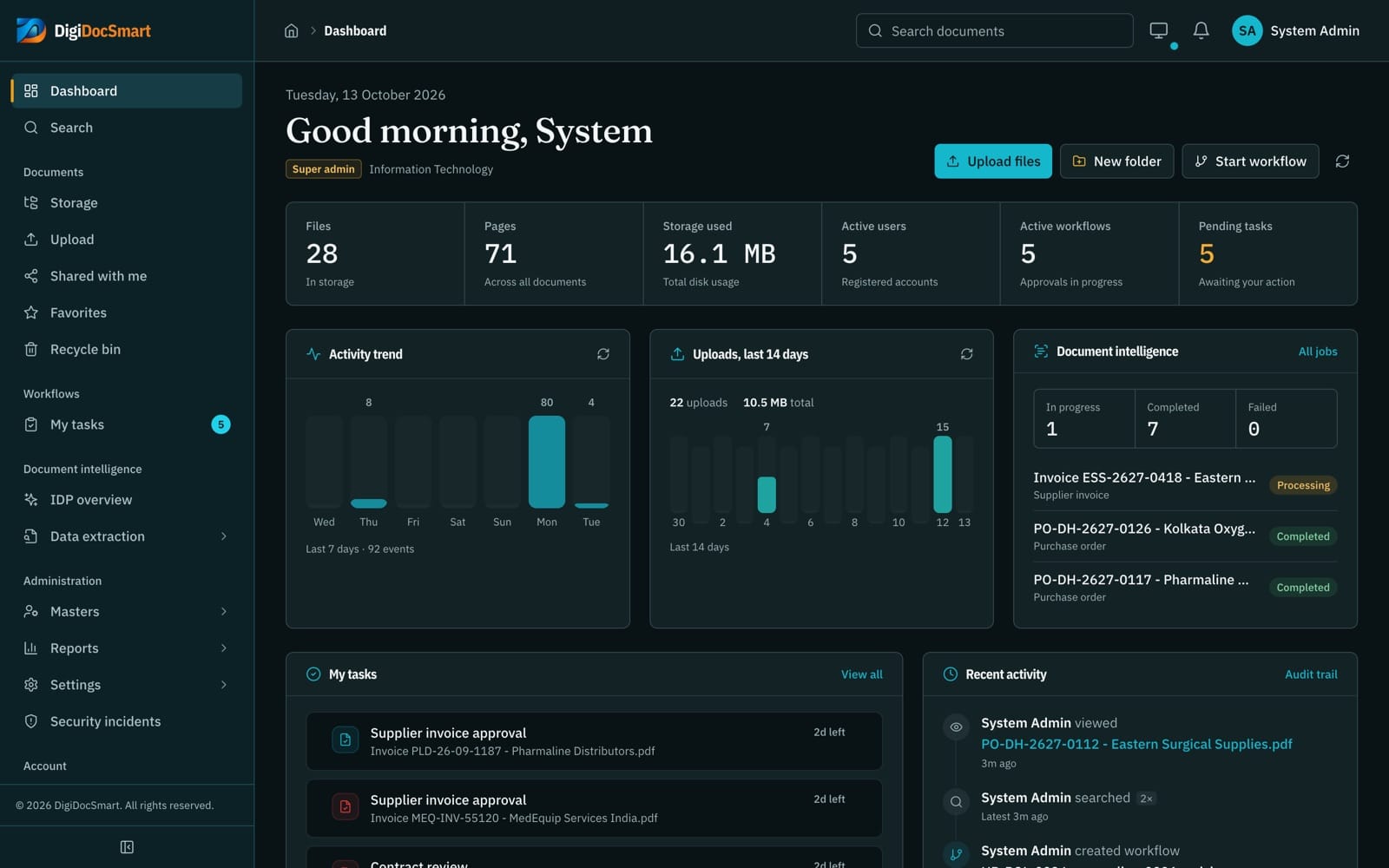Click the search icon beside System Admin searched

pos(956,802)
